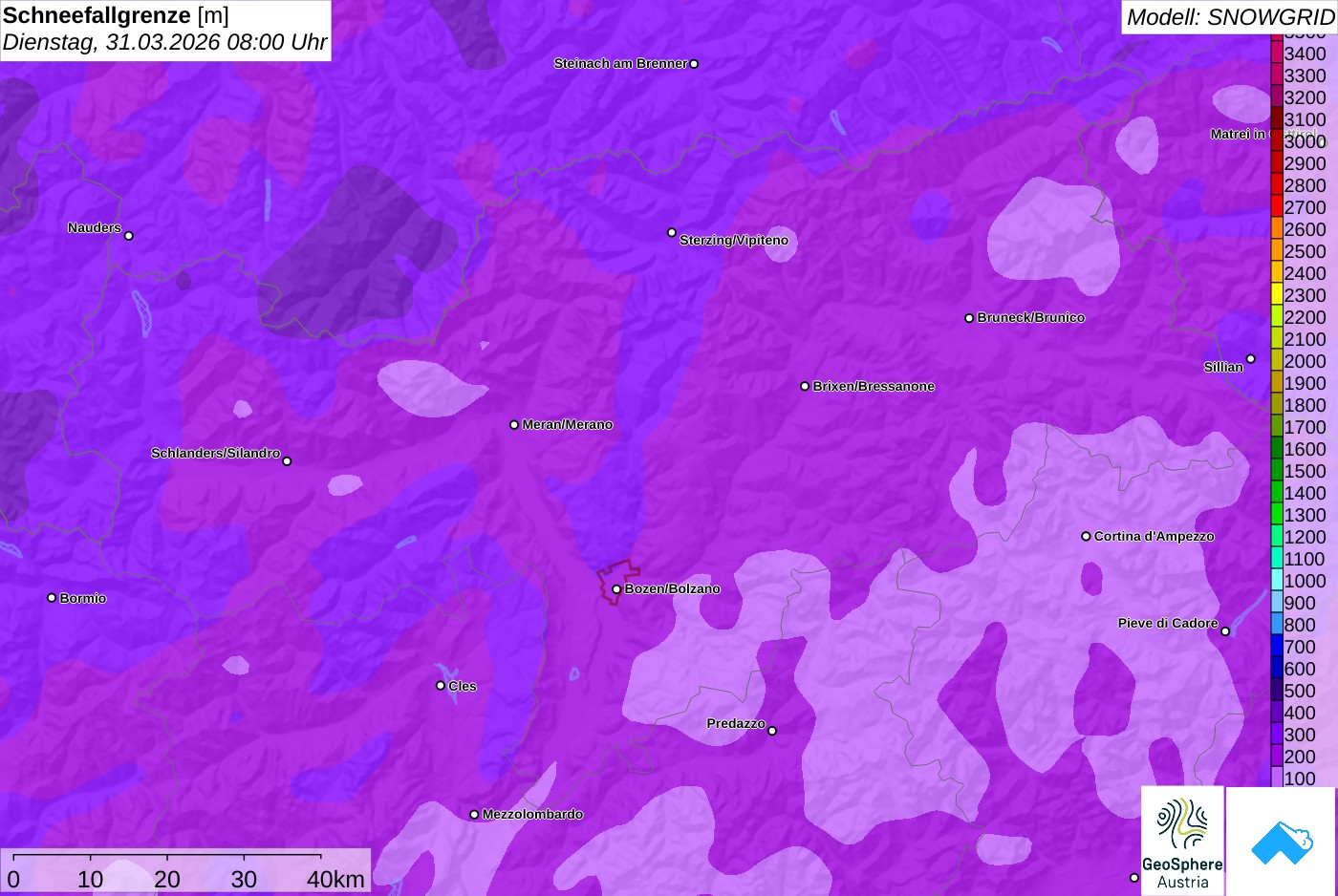This screenshot has width=1338, height=896.
Task: Click the 40km scale bar label
Action: click(335, 880)
